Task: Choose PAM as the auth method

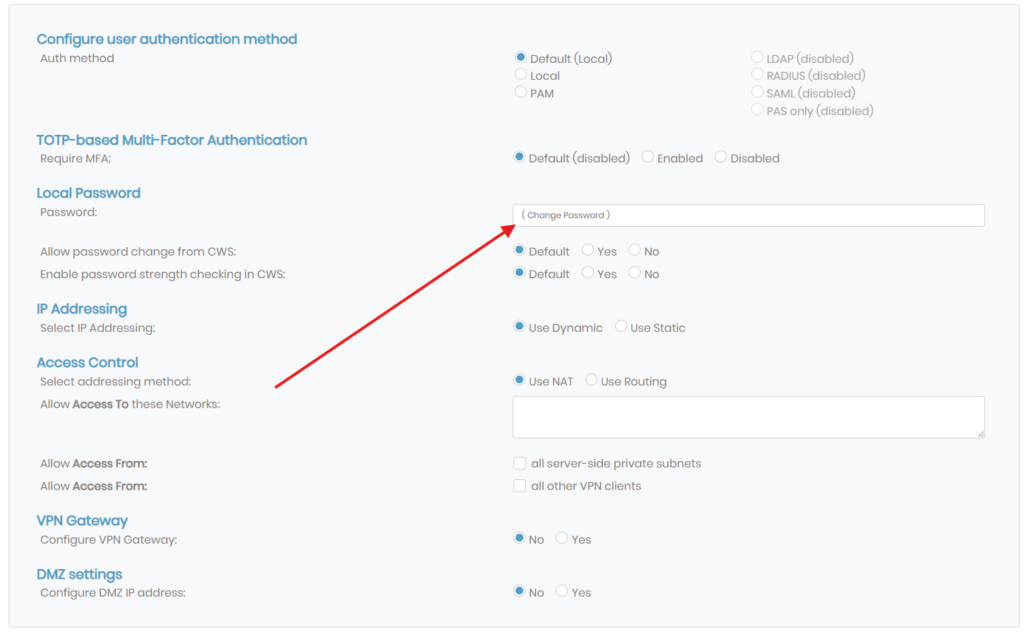Action: (x=520, y=92)
